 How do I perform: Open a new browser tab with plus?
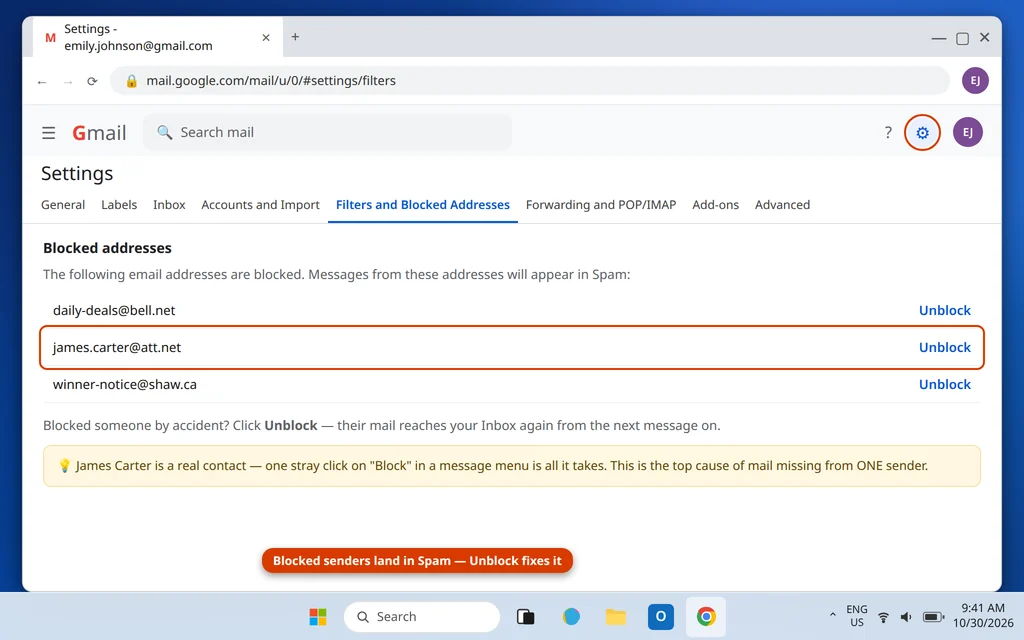tap(295, 37)
